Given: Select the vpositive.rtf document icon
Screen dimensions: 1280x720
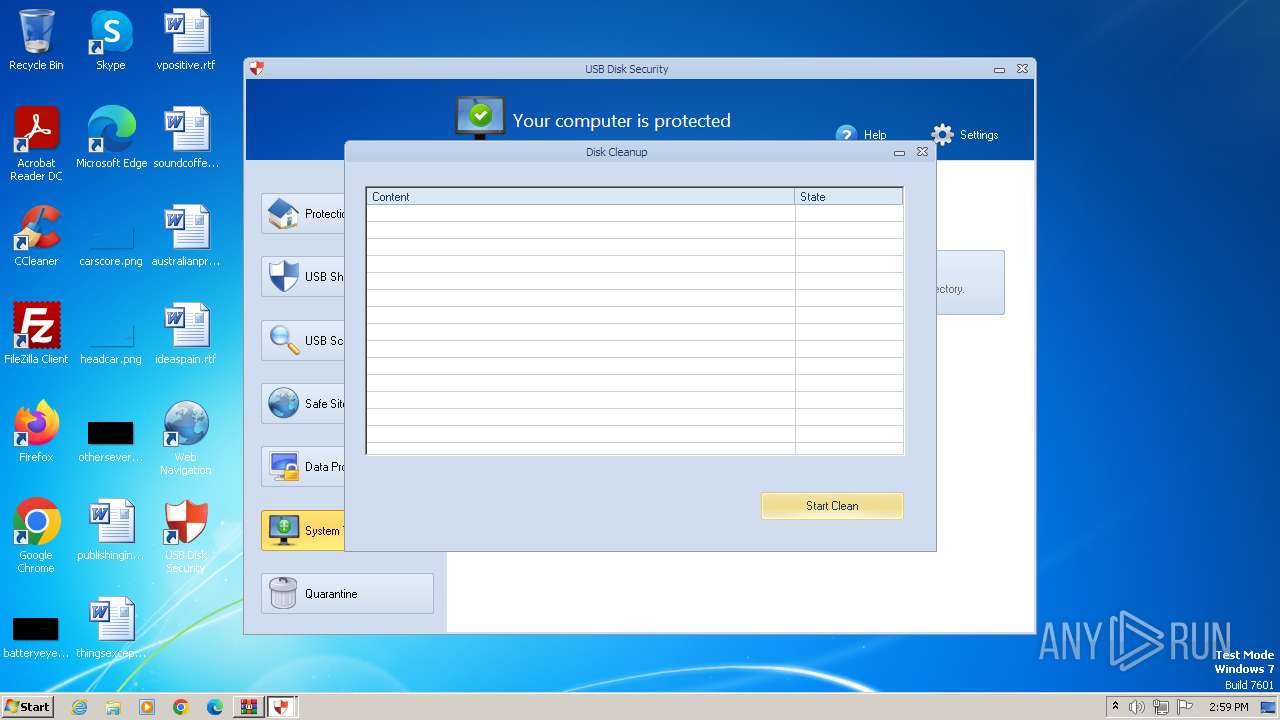Looking at the screenshot, I should click(186, 40).
